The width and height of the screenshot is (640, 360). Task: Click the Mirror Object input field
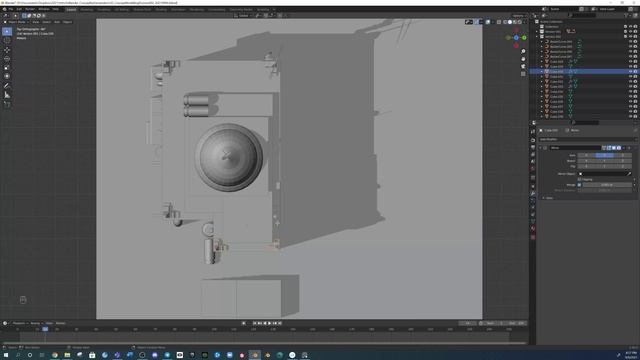pos(602,174)
